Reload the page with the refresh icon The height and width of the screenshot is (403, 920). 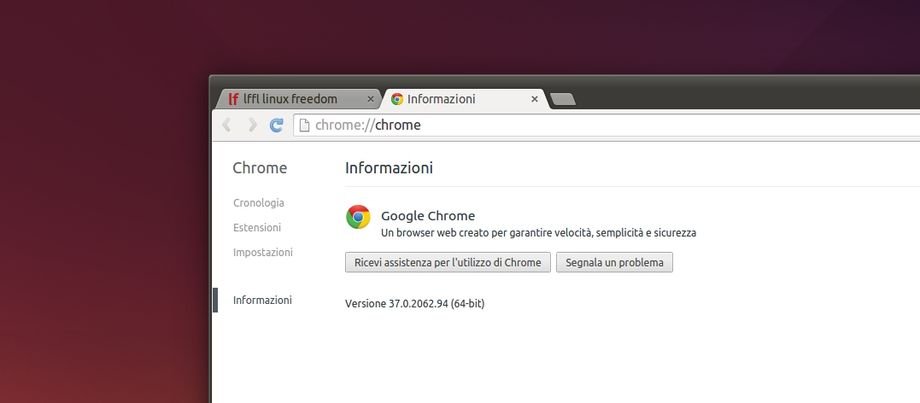click(276, 125)
